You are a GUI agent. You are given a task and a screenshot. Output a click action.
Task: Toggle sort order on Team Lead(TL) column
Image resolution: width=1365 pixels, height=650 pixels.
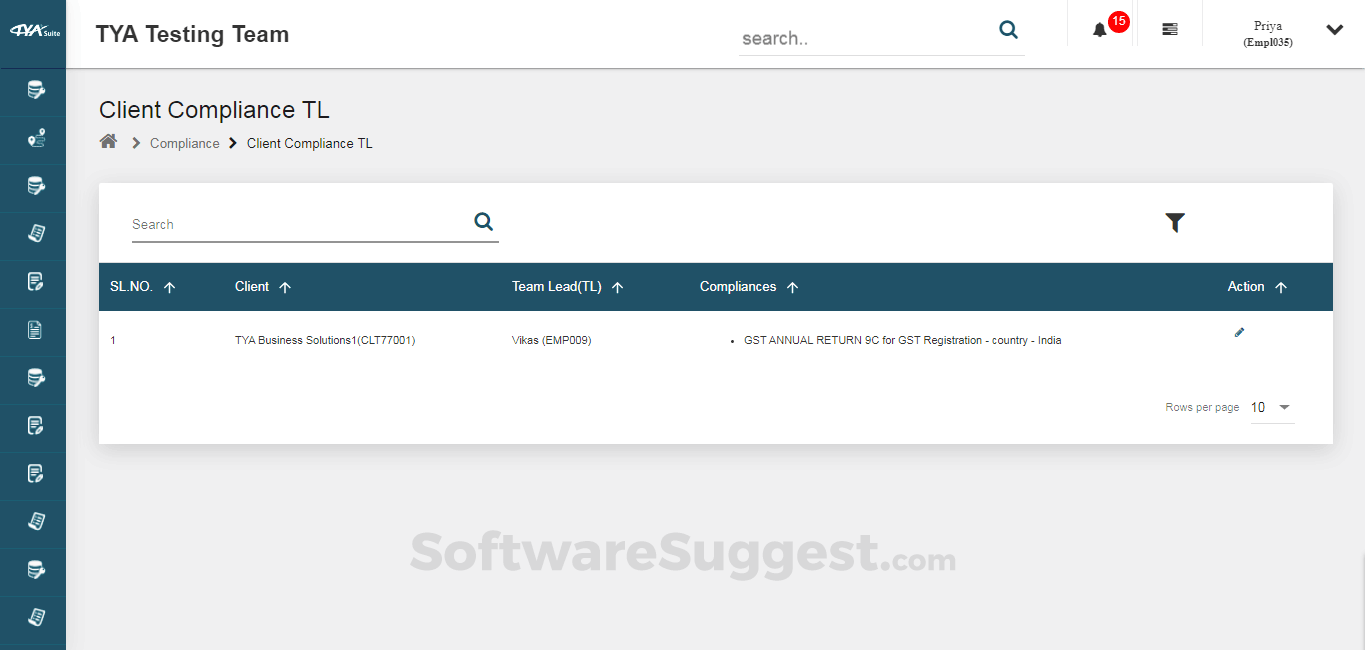click(x=618, y=286)
